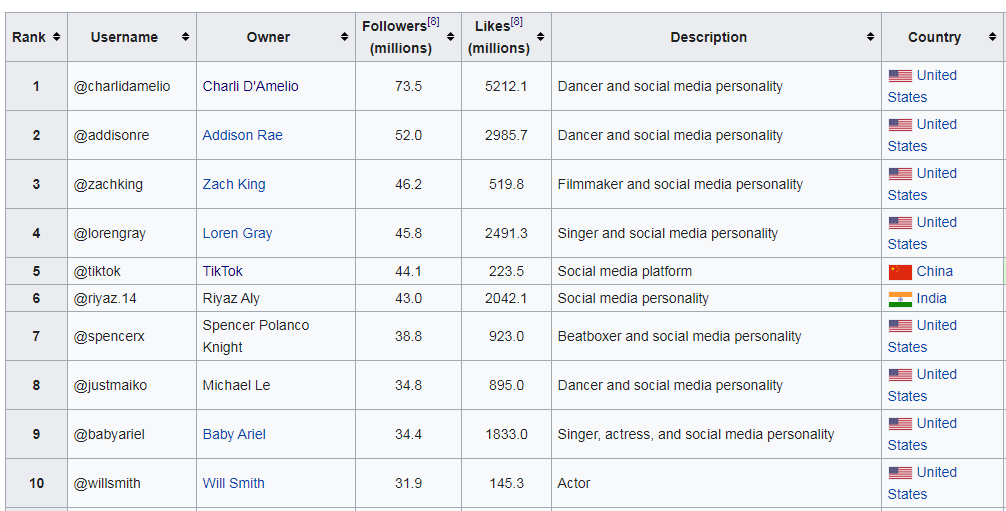The width and height of the screenshot is (1006, 511).
Task: Click 'Social media platform' description
Action: pos(624,271)
